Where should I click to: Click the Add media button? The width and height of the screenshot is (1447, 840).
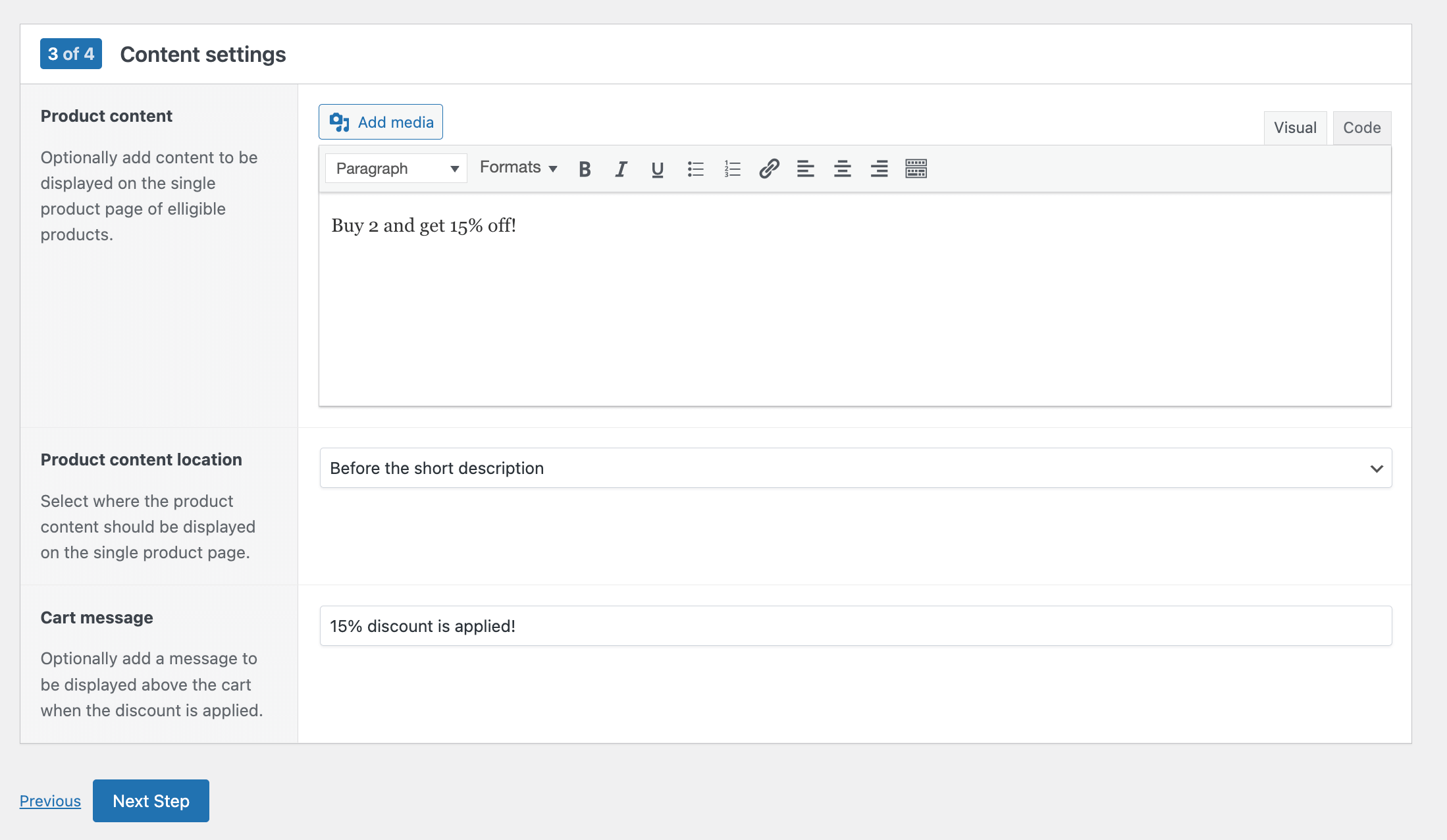pos(381,122)
